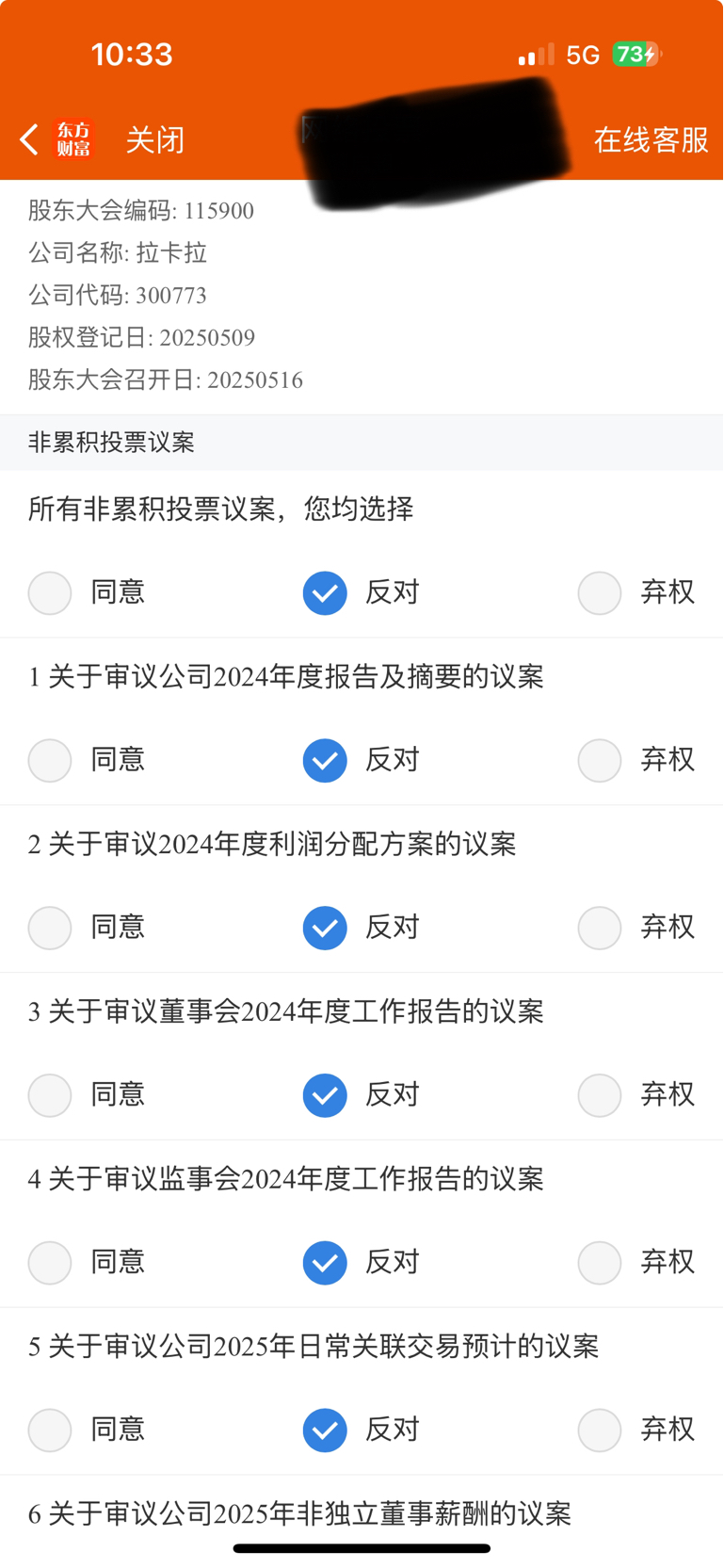Tap the 东方财富 logo icon
Viewport: 724px width, 1568px height.
[x=73, y=139]
